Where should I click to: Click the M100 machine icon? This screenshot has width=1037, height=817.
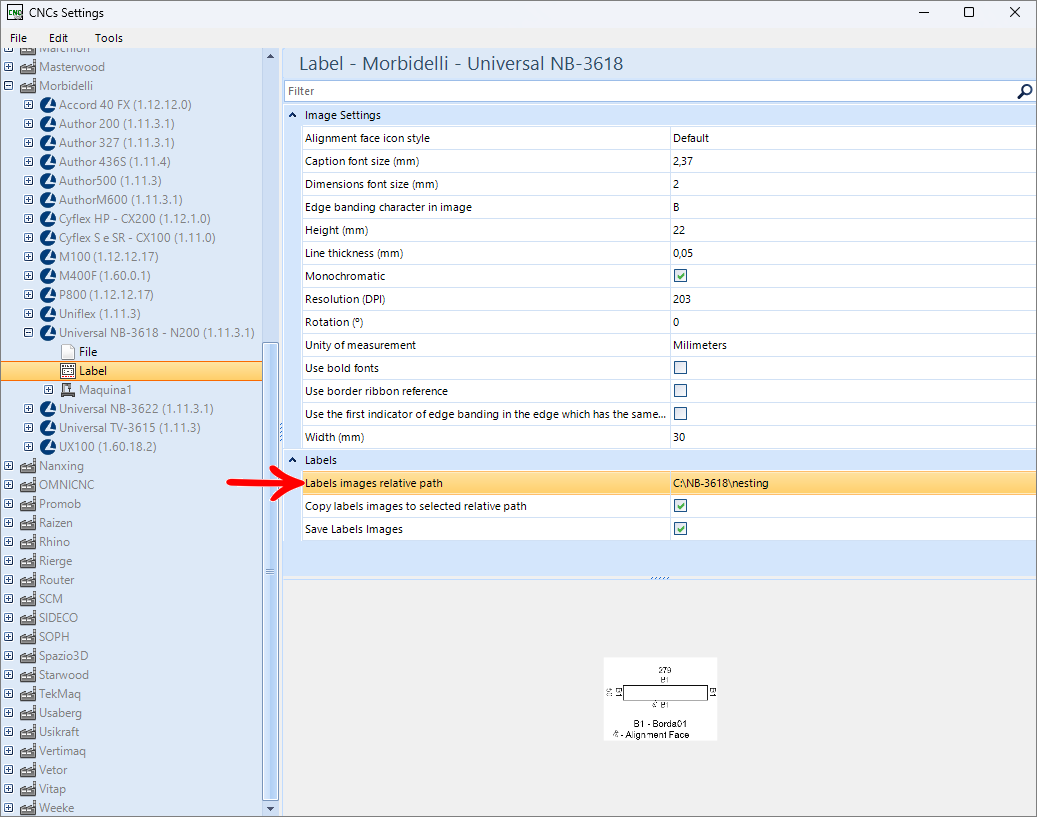point(48,257)
